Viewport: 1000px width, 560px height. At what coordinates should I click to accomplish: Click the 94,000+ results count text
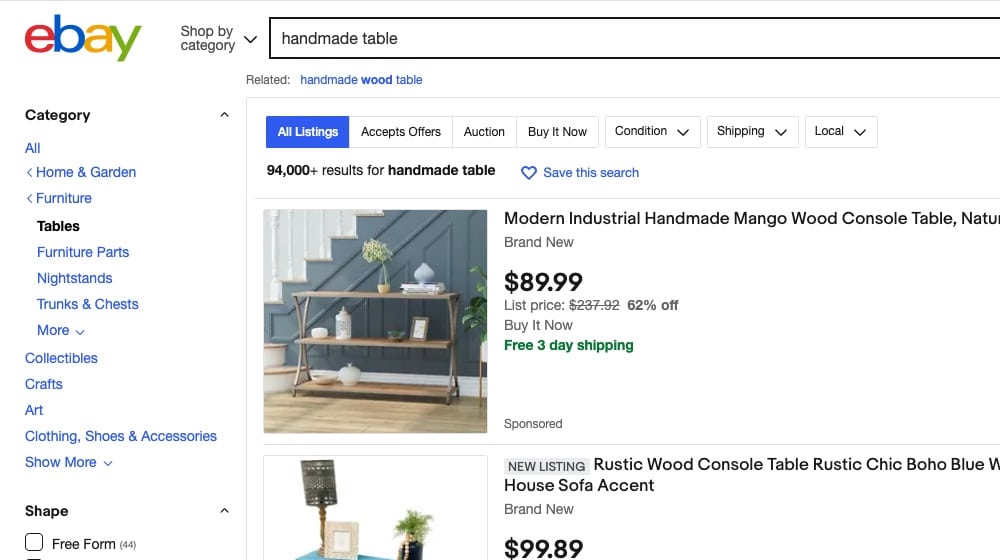381,171
